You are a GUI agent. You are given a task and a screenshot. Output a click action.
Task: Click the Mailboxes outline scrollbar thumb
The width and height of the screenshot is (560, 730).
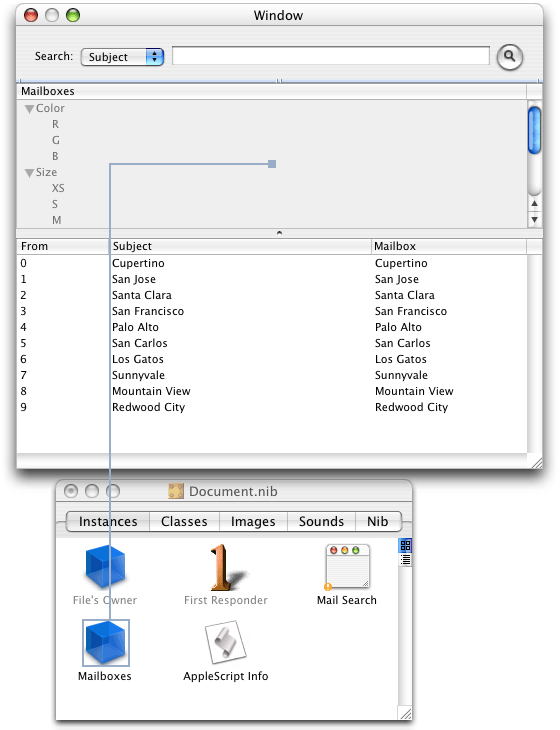(534, 130)
